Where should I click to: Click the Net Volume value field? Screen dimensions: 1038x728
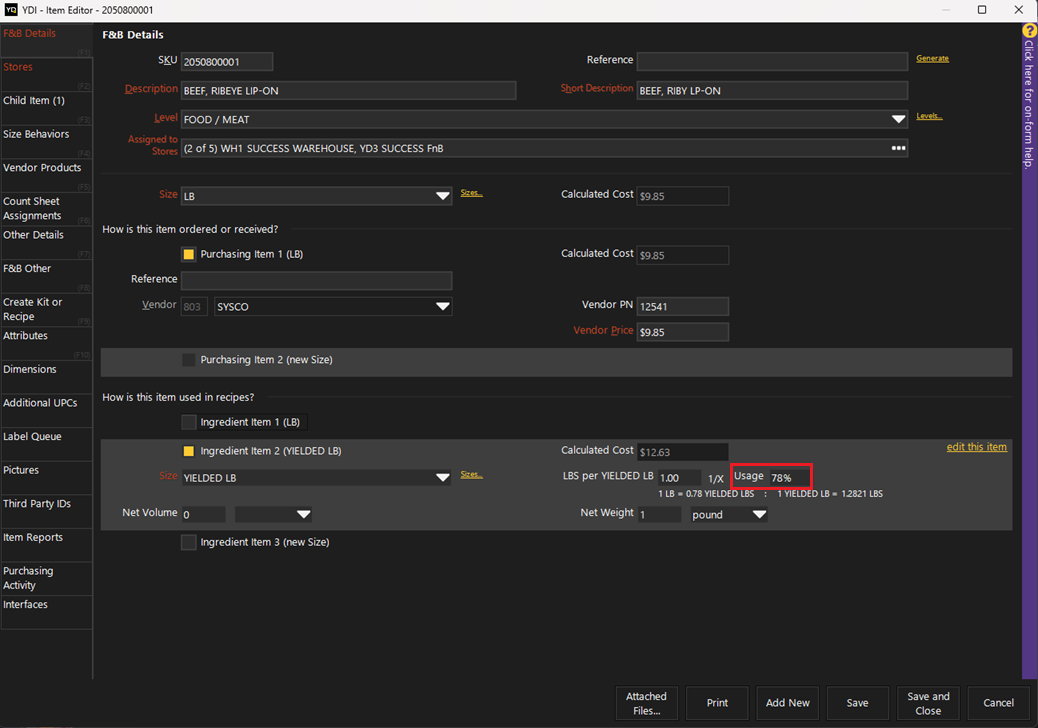[203, 514]
